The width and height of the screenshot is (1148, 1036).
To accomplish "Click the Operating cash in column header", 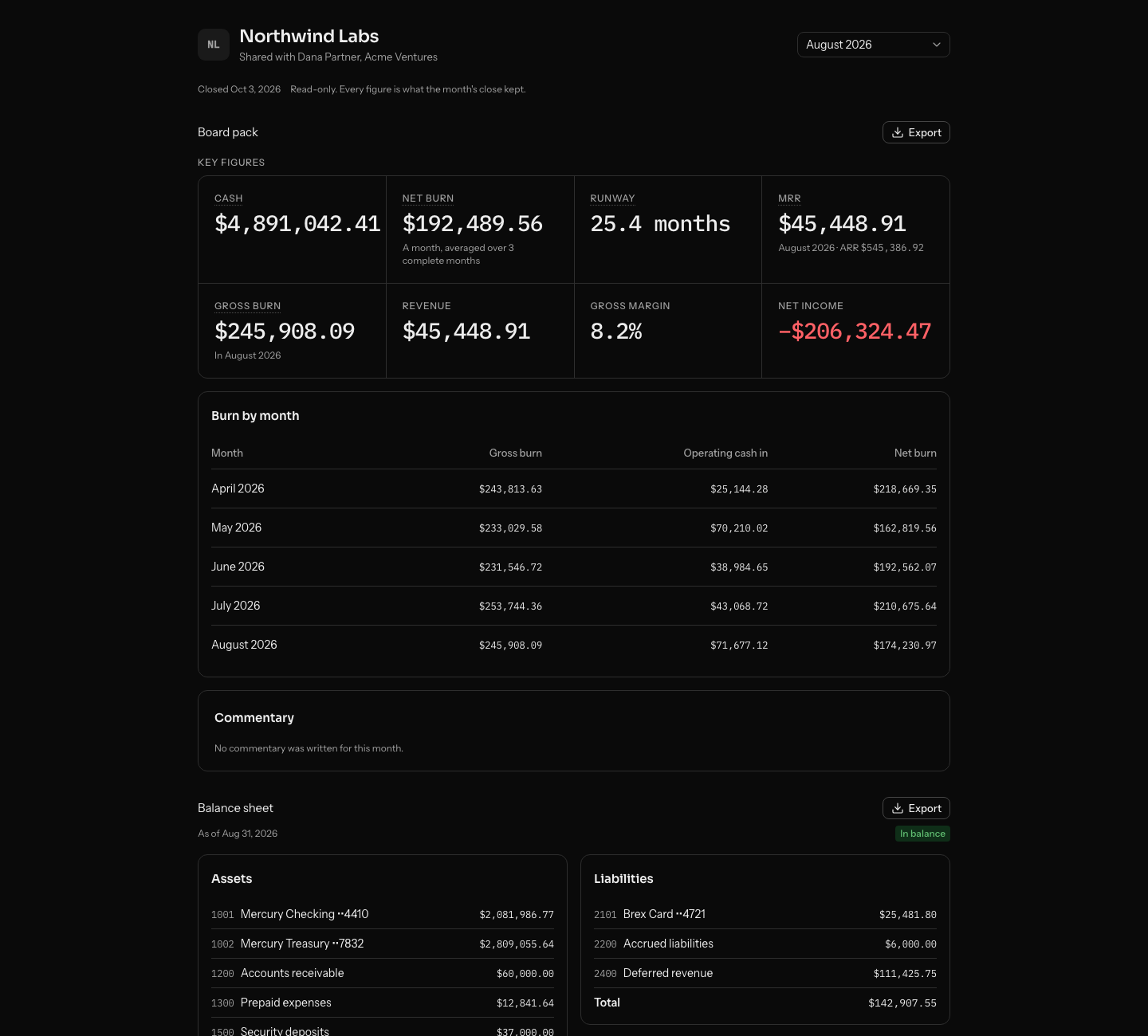I will tap(725, 453).
